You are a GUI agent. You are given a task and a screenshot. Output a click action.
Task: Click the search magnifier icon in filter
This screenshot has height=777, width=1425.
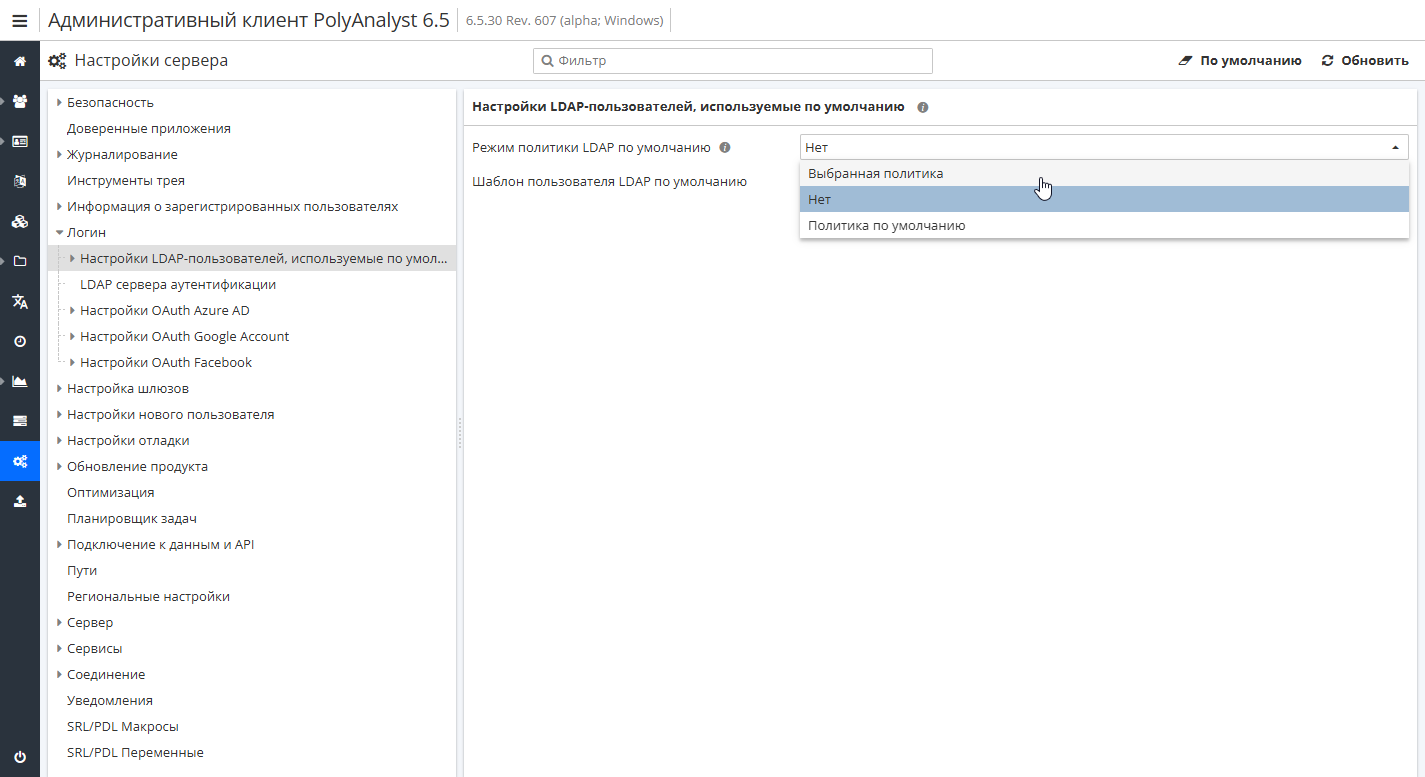[547, 61]
